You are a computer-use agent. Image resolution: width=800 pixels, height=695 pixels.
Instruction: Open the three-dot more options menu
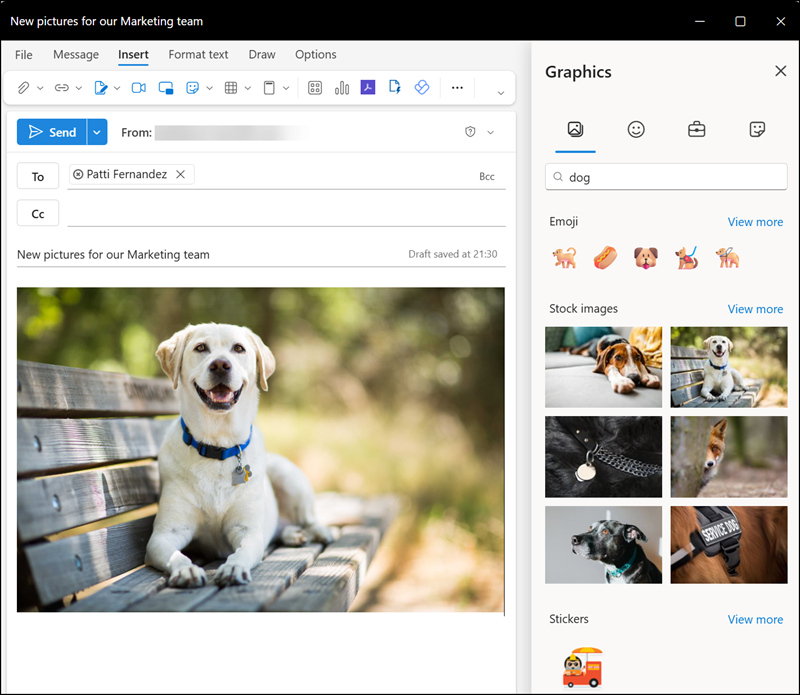[457, 88]
